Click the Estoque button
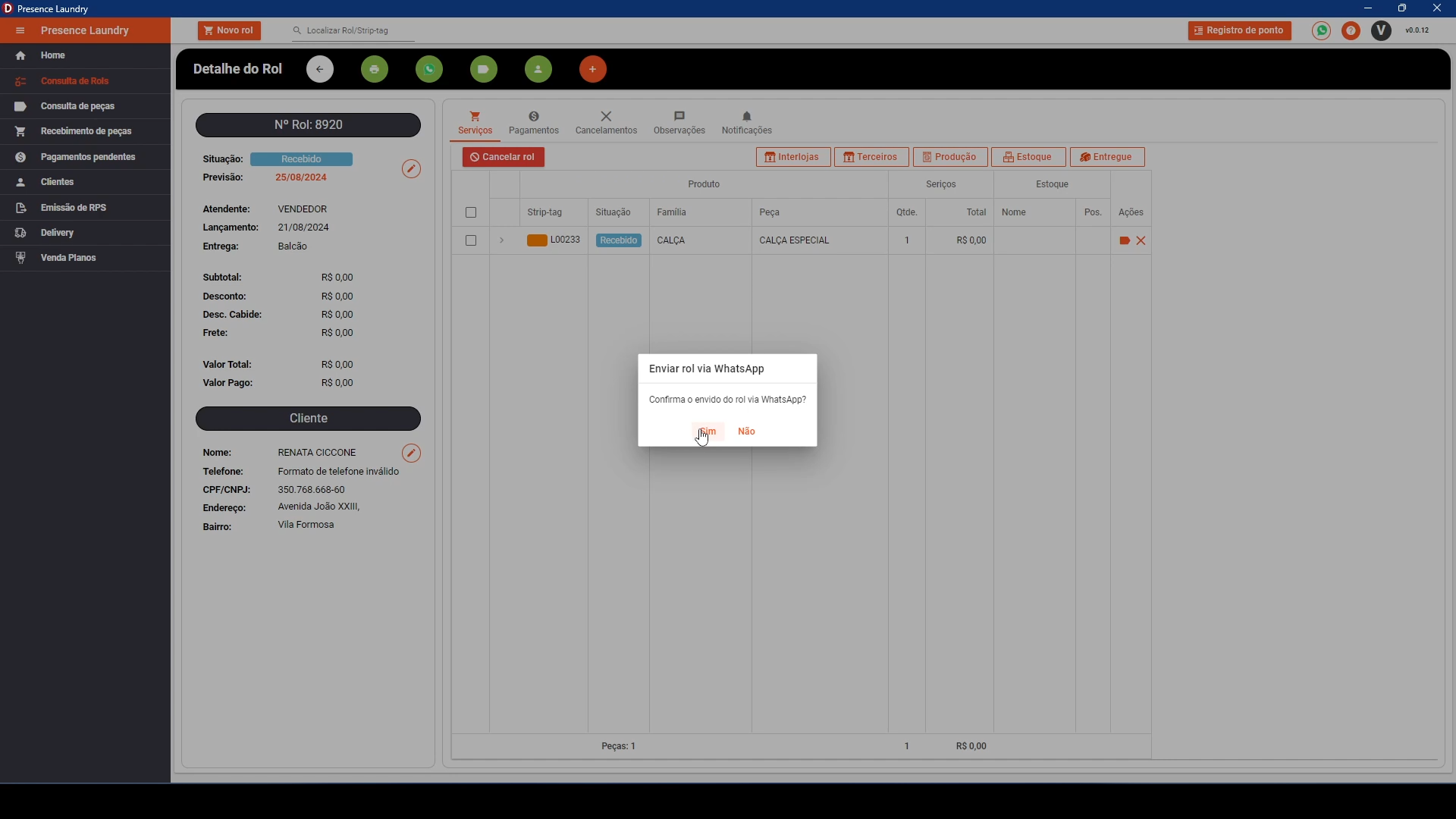Screen dimensions: 1456x819 1028,157
